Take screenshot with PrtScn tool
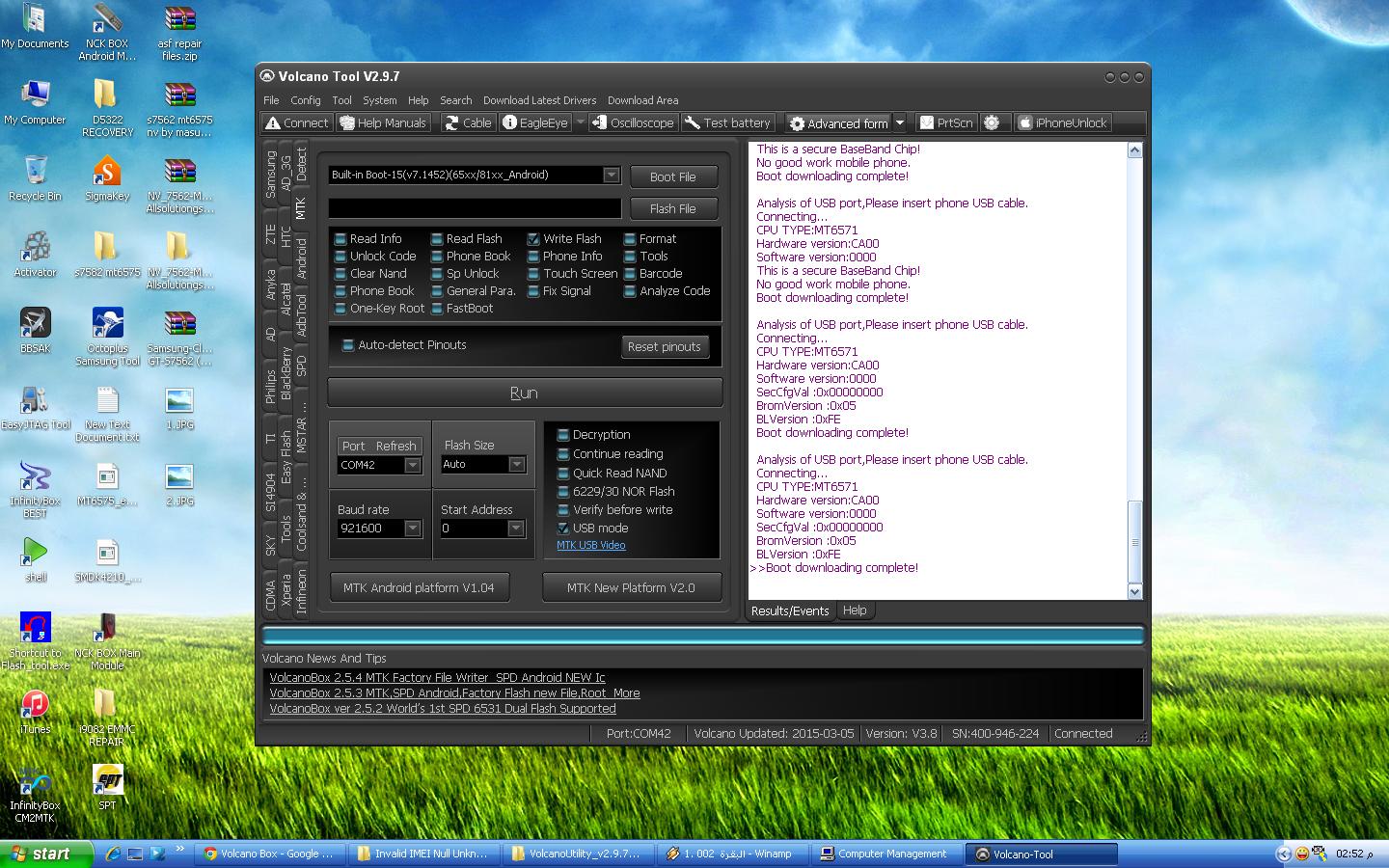The image size is (1389, 868). (x=946, y=122)
